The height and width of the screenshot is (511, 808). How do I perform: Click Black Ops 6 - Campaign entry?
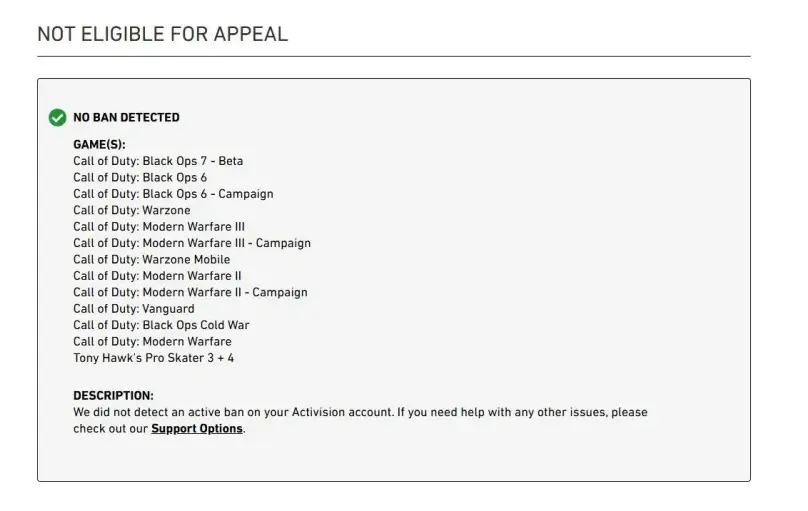click(173, 194)
